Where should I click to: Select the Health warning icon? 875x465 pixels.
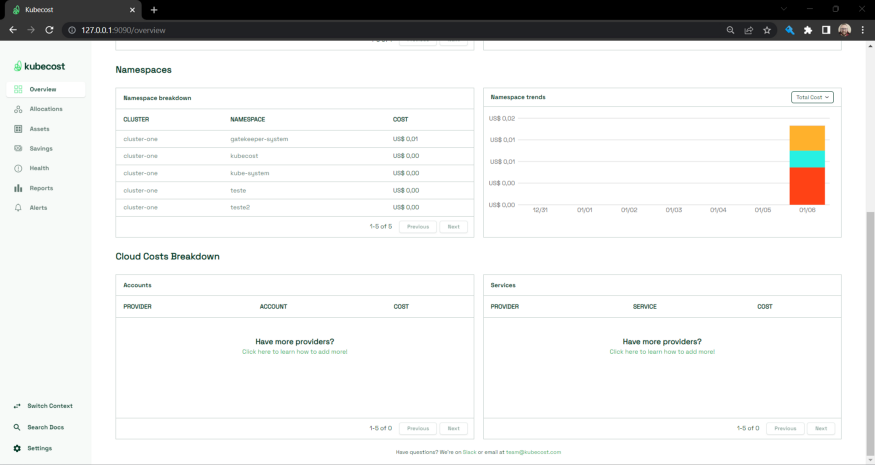pyautogui.click(x=18, y=168)
